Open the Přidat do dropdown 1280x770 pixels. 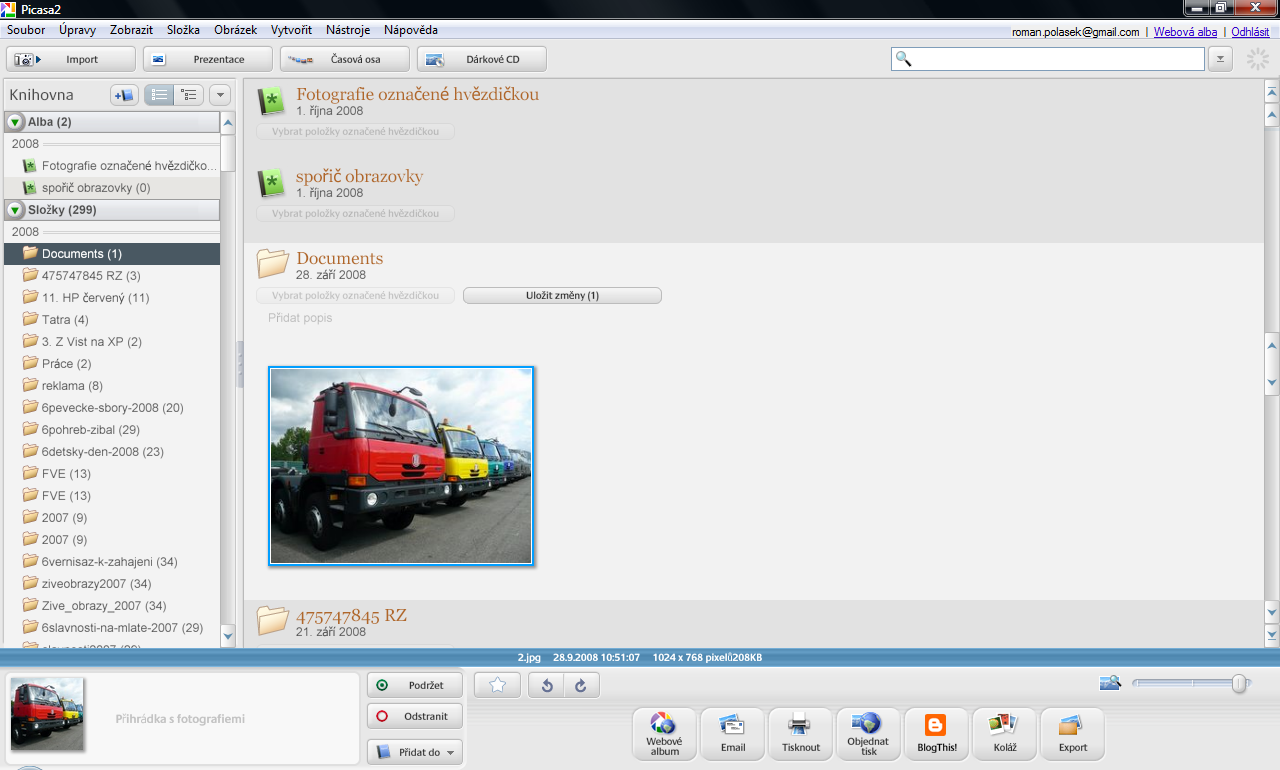pos(415,752)
